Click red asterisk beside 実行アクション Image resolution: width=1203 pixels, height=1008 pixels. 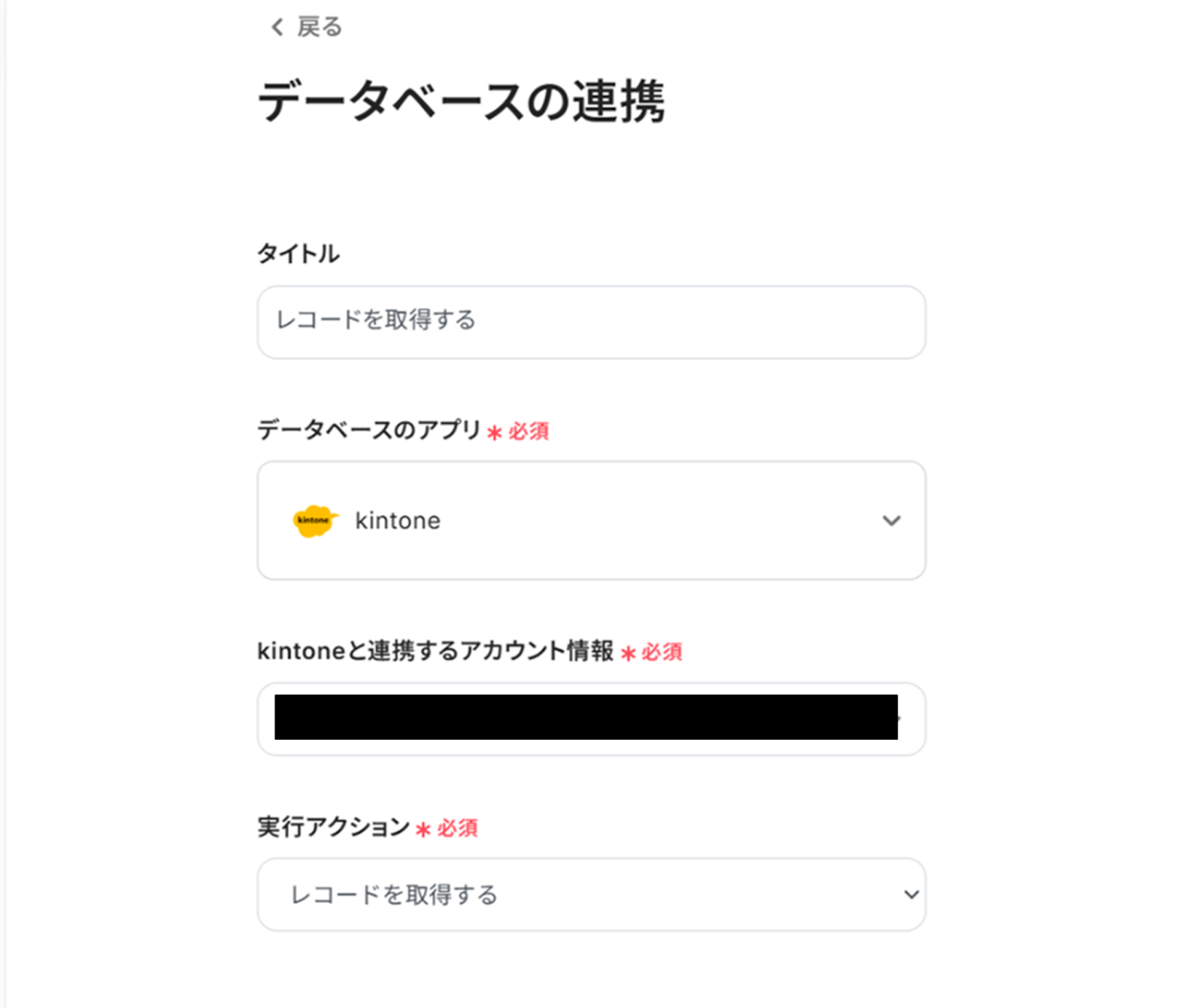[x=423, y=830]
